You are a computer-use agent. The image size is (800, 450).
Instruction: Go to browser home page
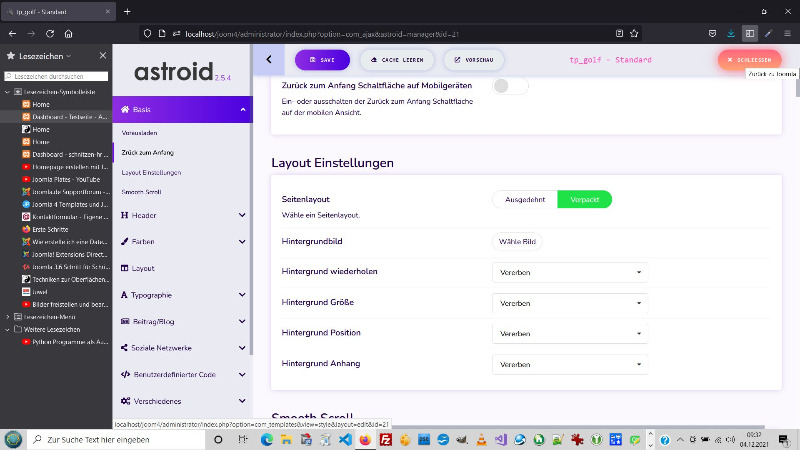(x=68, y=34)
